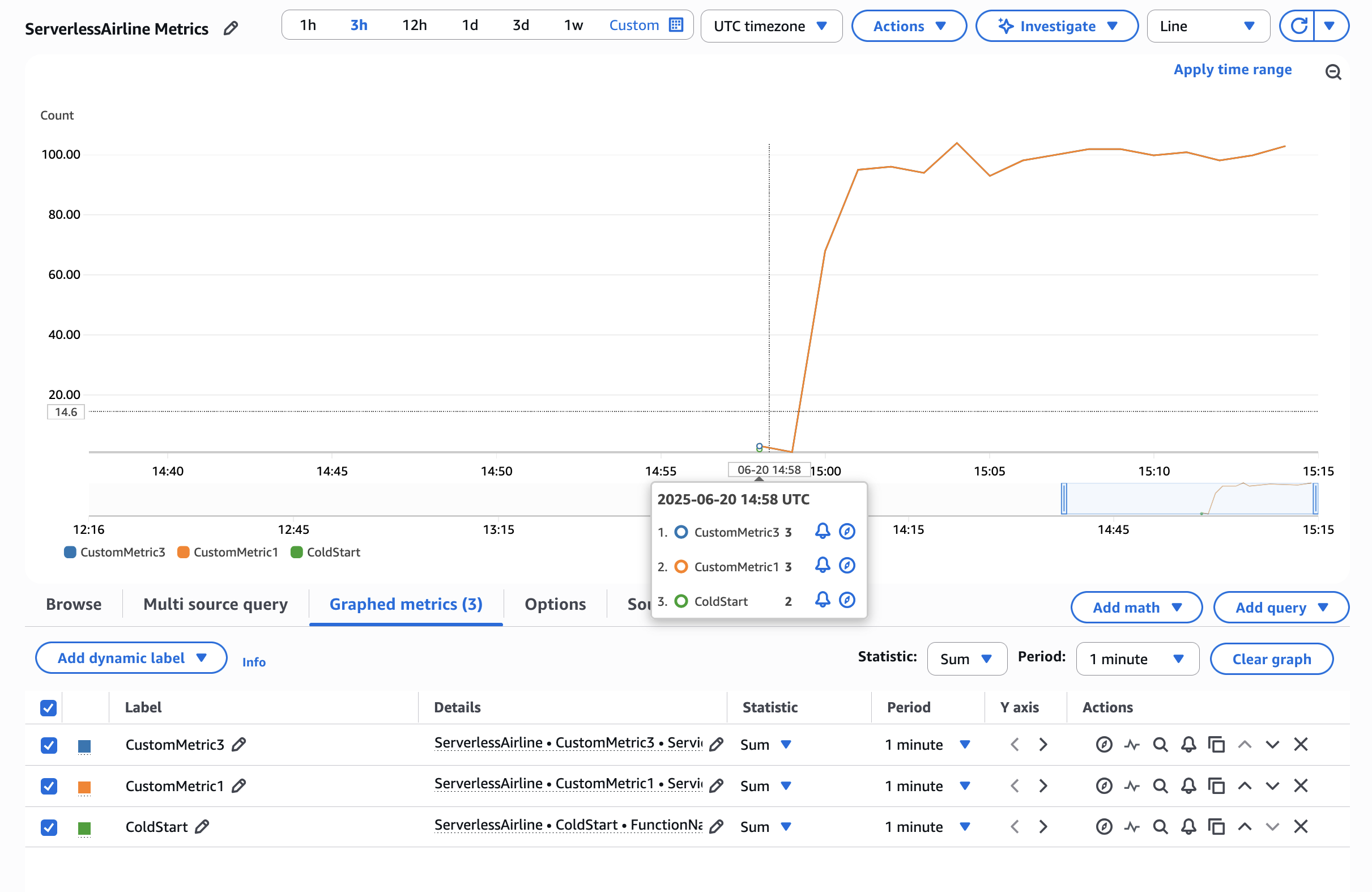1372x892 pixels.
Task: Uncheck the CustomMetric3 row checkbox
Action: [x=48, y=745]
